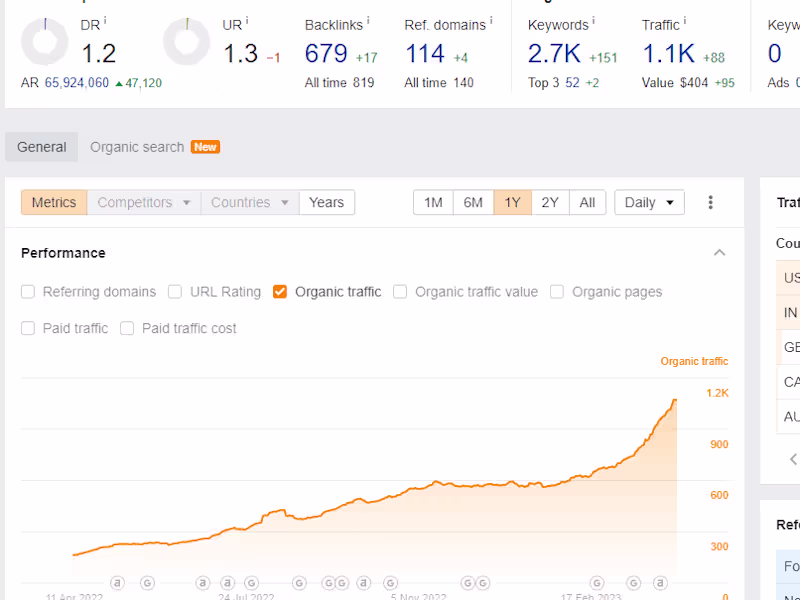Image resolution: width=800 pixels, height=600 pixels.
Task: Click the leftmost 'a' marker on the timeline
Action: [117, 582]
